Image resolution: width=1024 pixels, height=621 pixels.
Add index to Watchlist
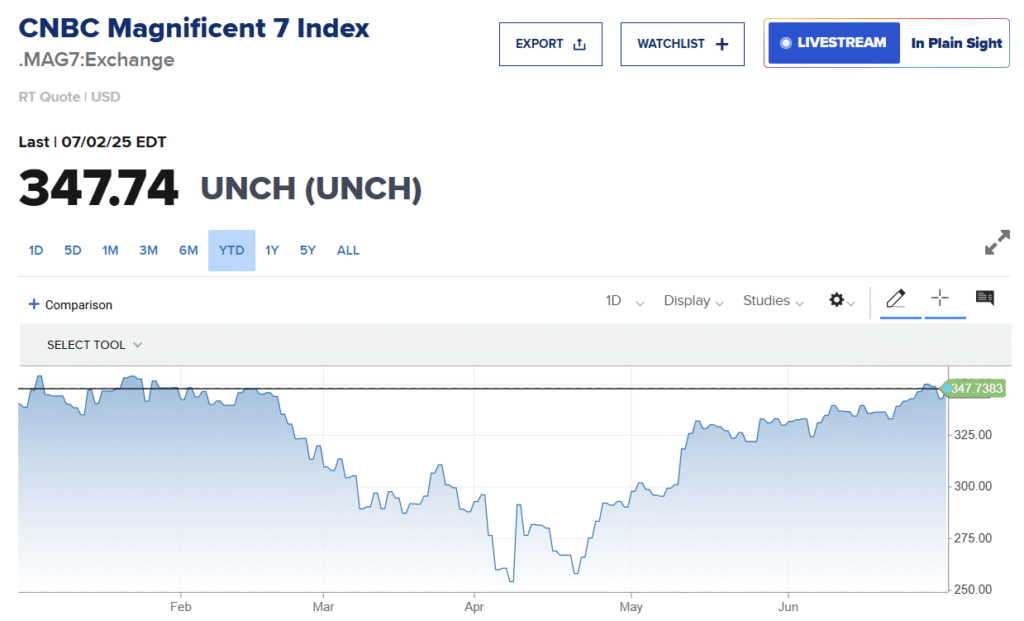pos(682,44)
